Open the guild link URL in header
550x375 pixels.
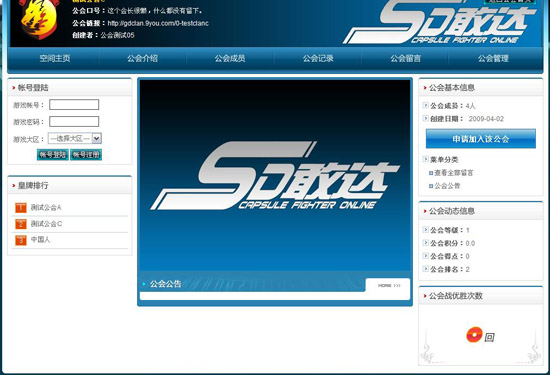158,23
